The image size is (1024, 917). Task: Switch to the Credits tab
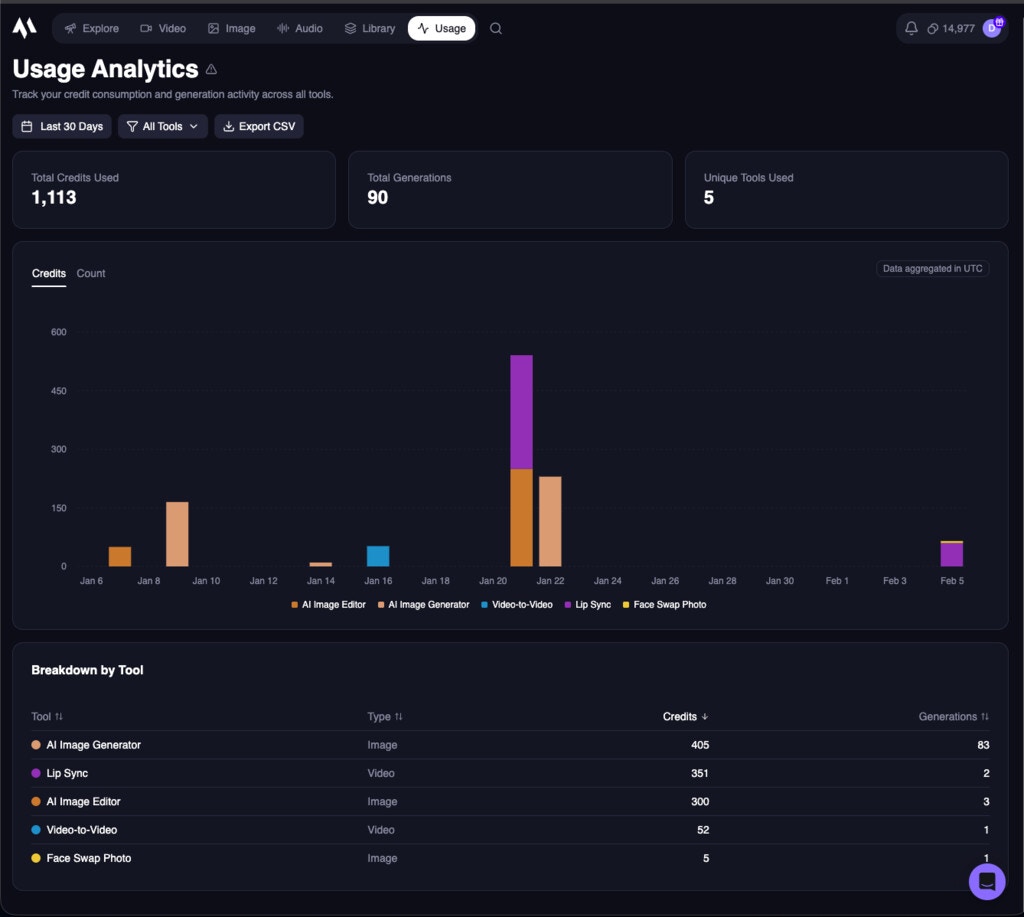48,272
